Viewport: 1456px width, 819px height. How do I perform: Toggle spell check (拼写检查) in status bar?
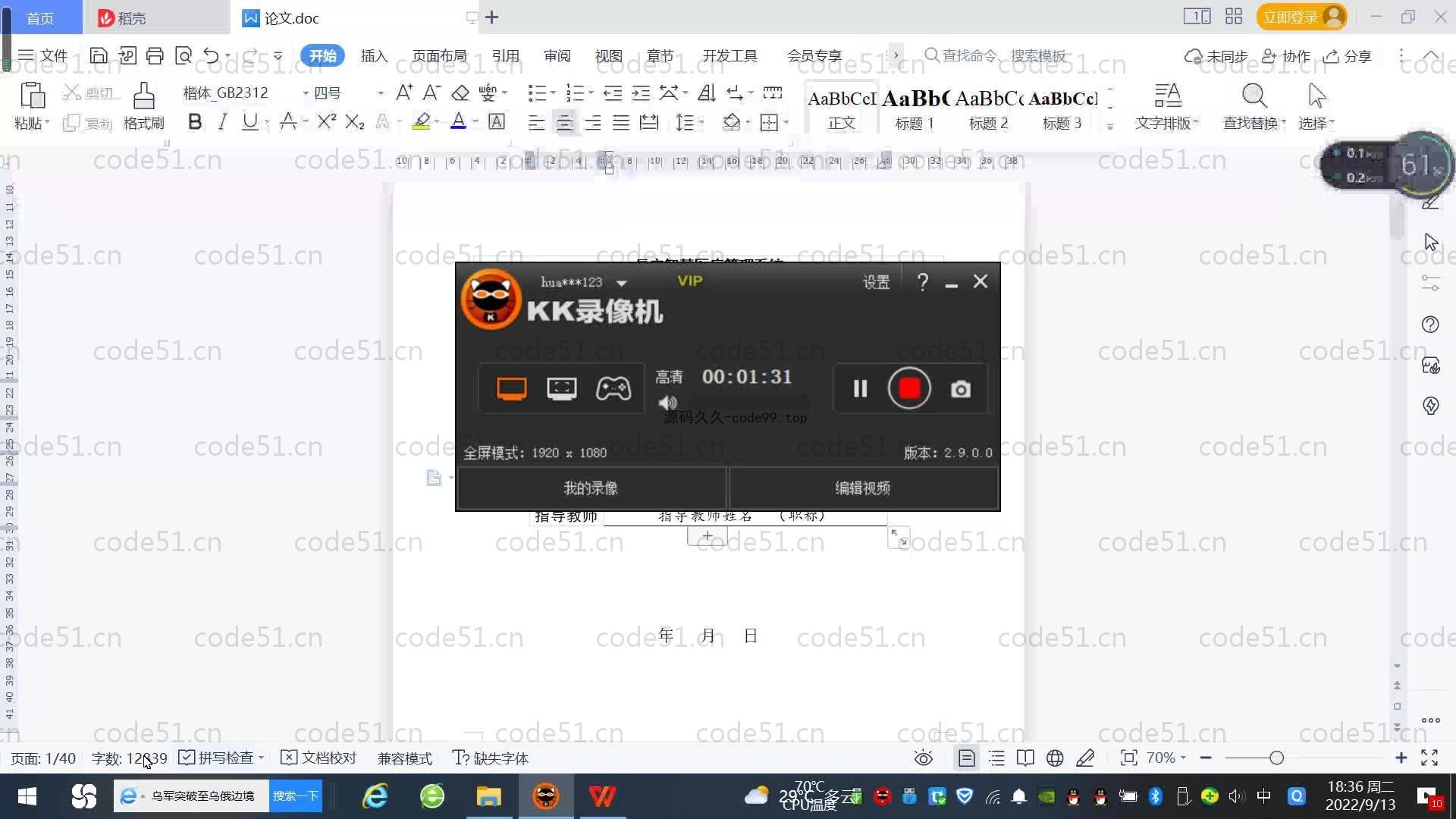point(221,758)
